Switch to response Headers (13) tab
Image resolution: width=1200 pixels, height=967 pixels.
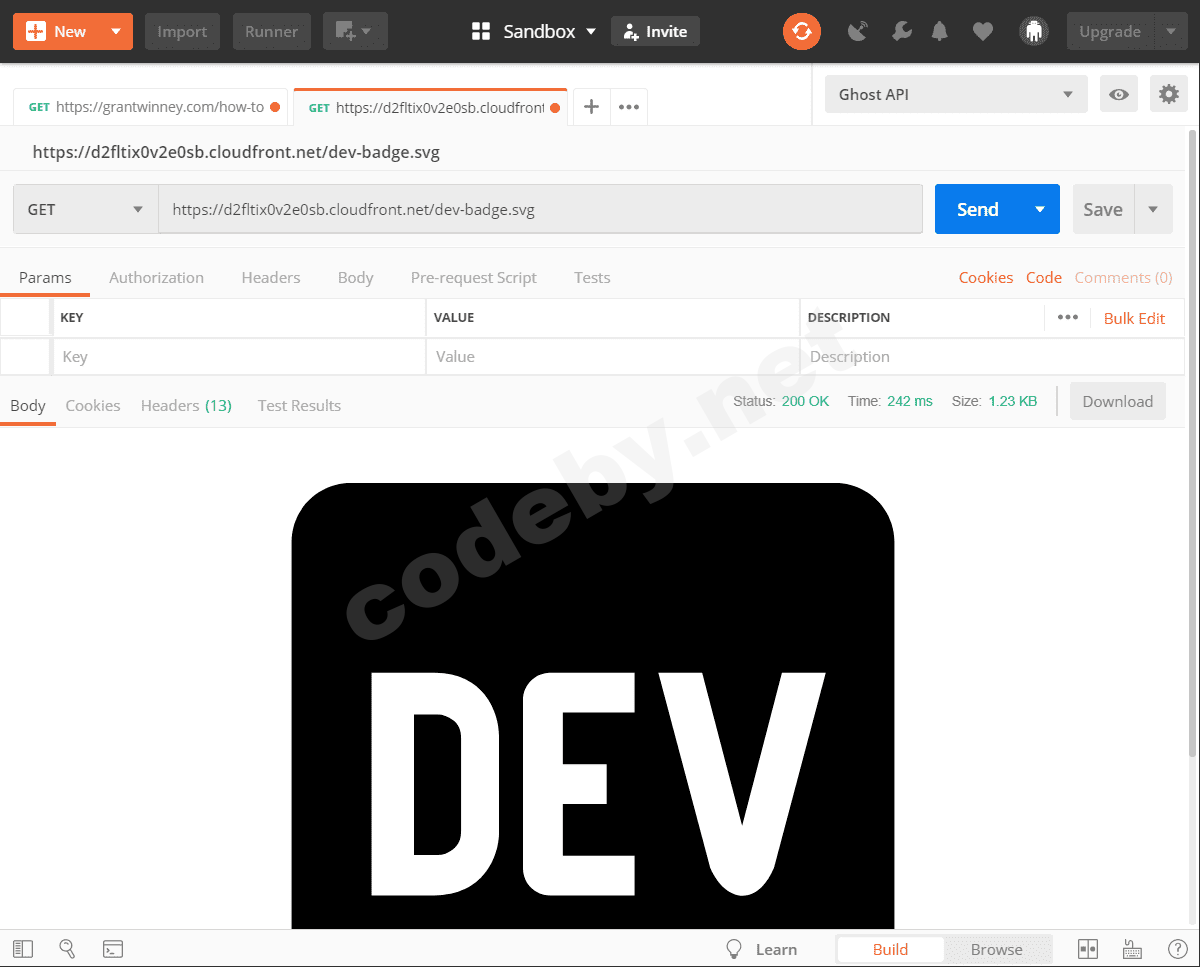pos(186,405)
